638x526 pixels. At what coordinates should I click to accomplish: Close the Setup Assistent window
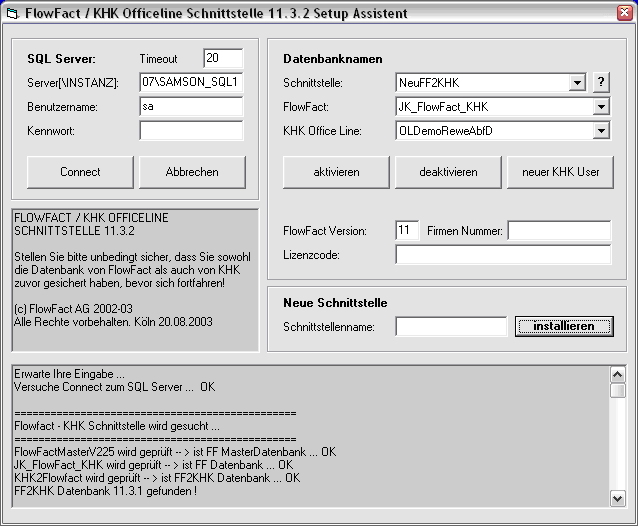pos(624,13)
